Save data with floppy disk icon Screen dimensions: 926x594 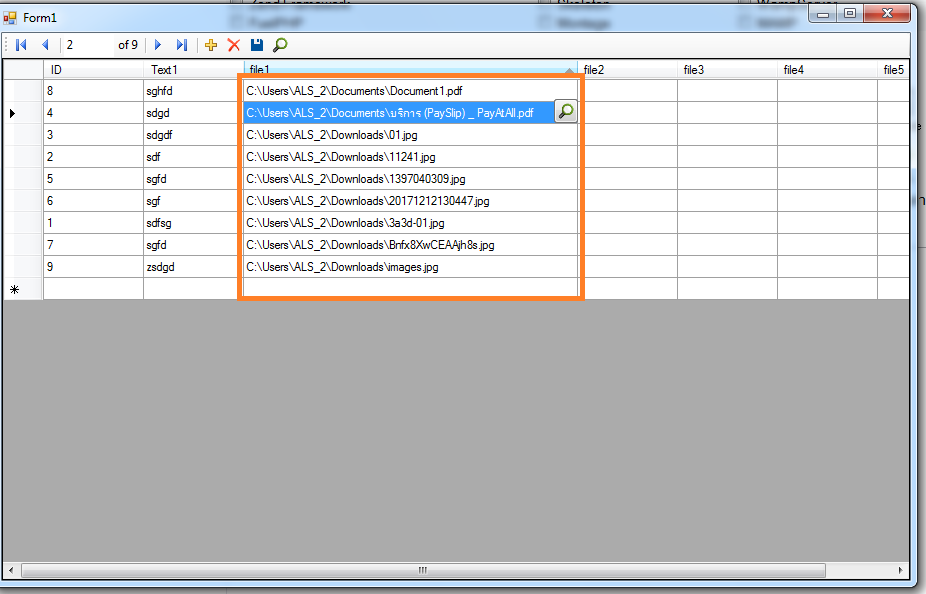257,45
